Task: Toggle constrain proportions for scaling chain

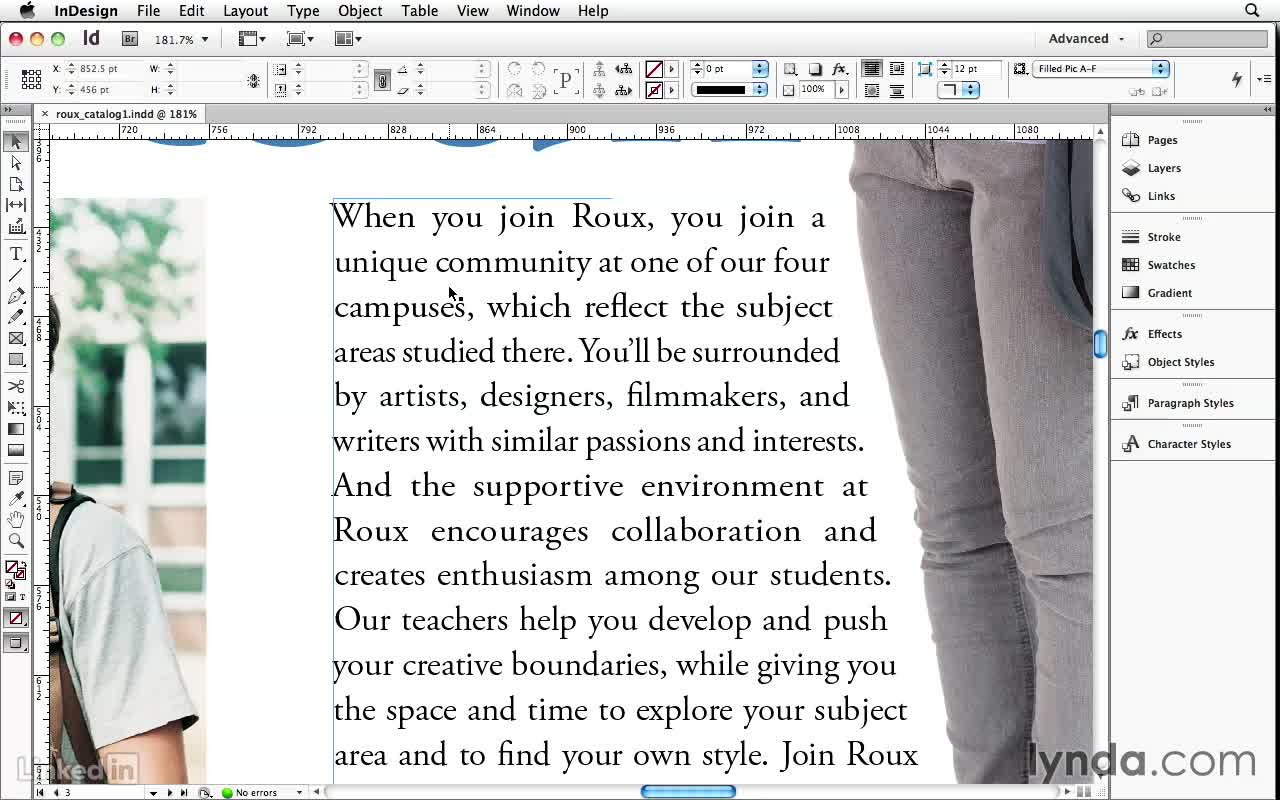Action: (x=382, y=80)
